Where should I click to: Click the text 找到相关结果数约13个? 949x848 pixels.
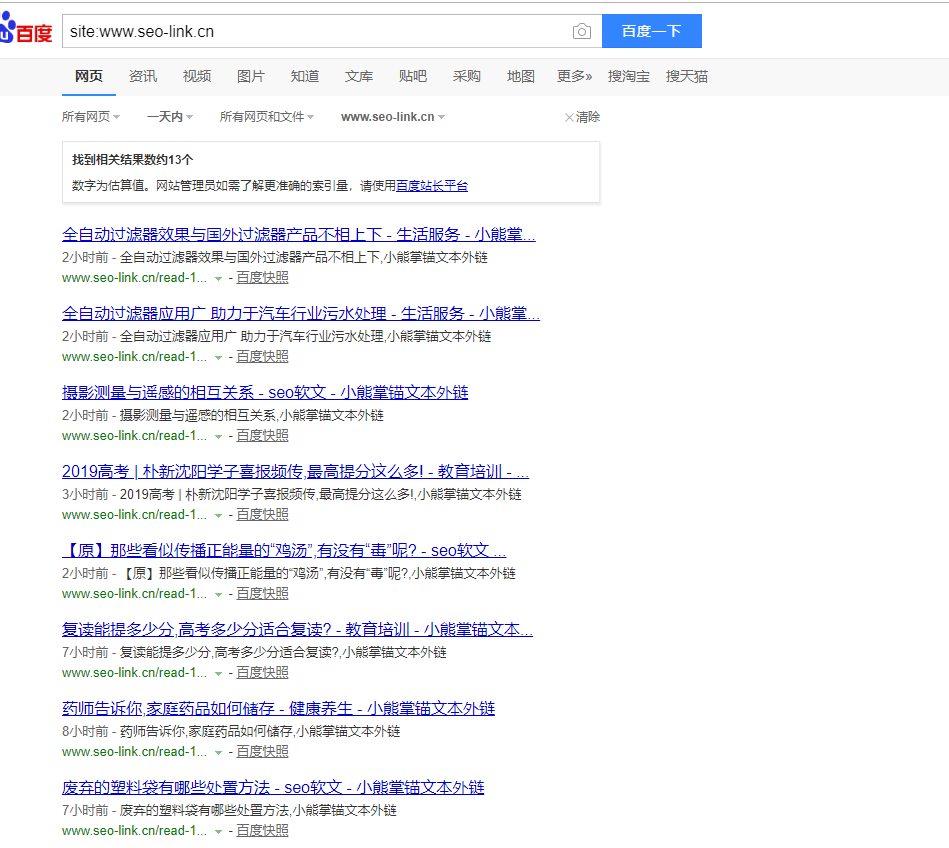[x=133, y=160]
